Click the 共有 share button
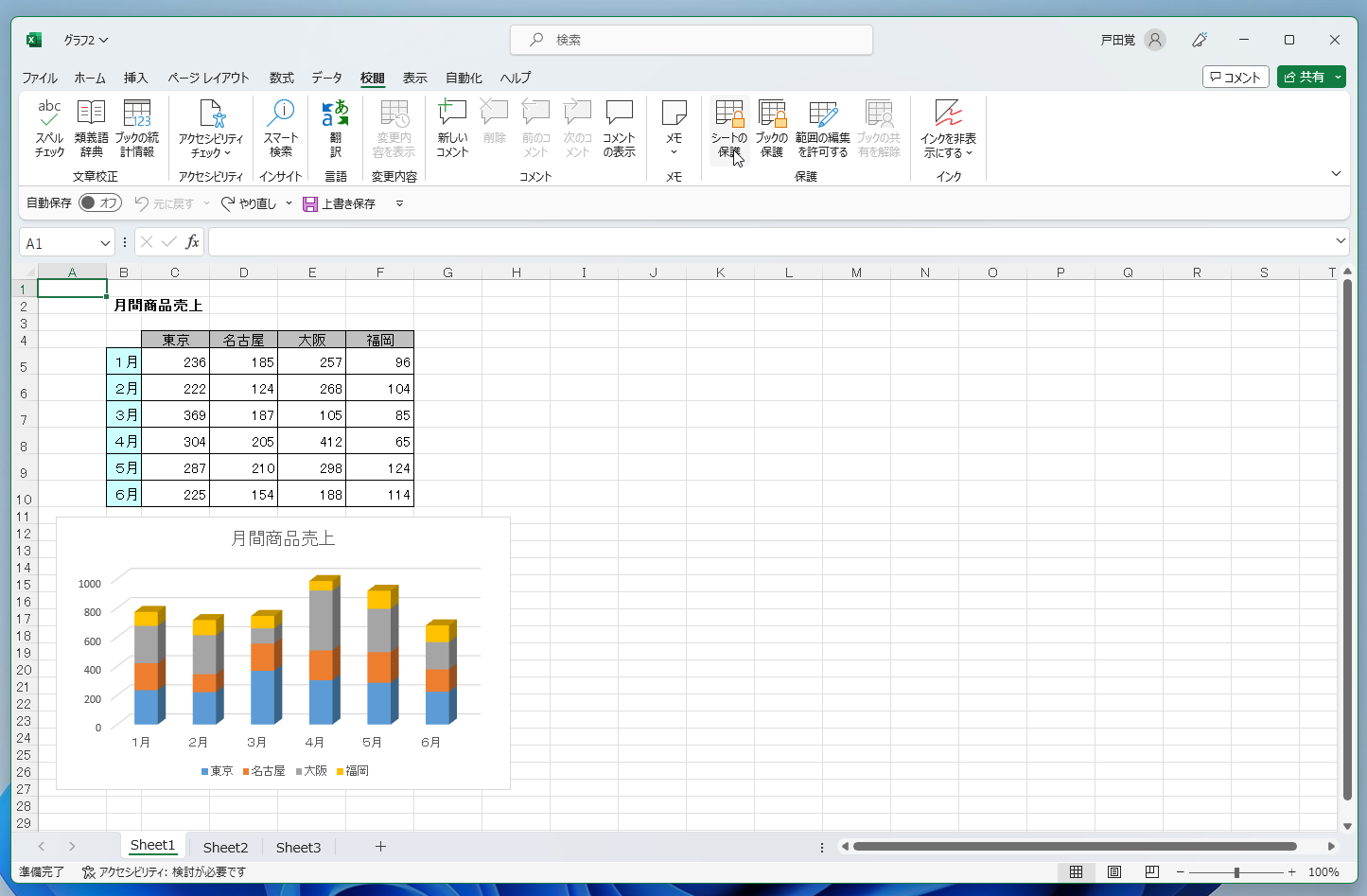Image resolution: width=1367 pixels, height=896 pixels. 1304,77
